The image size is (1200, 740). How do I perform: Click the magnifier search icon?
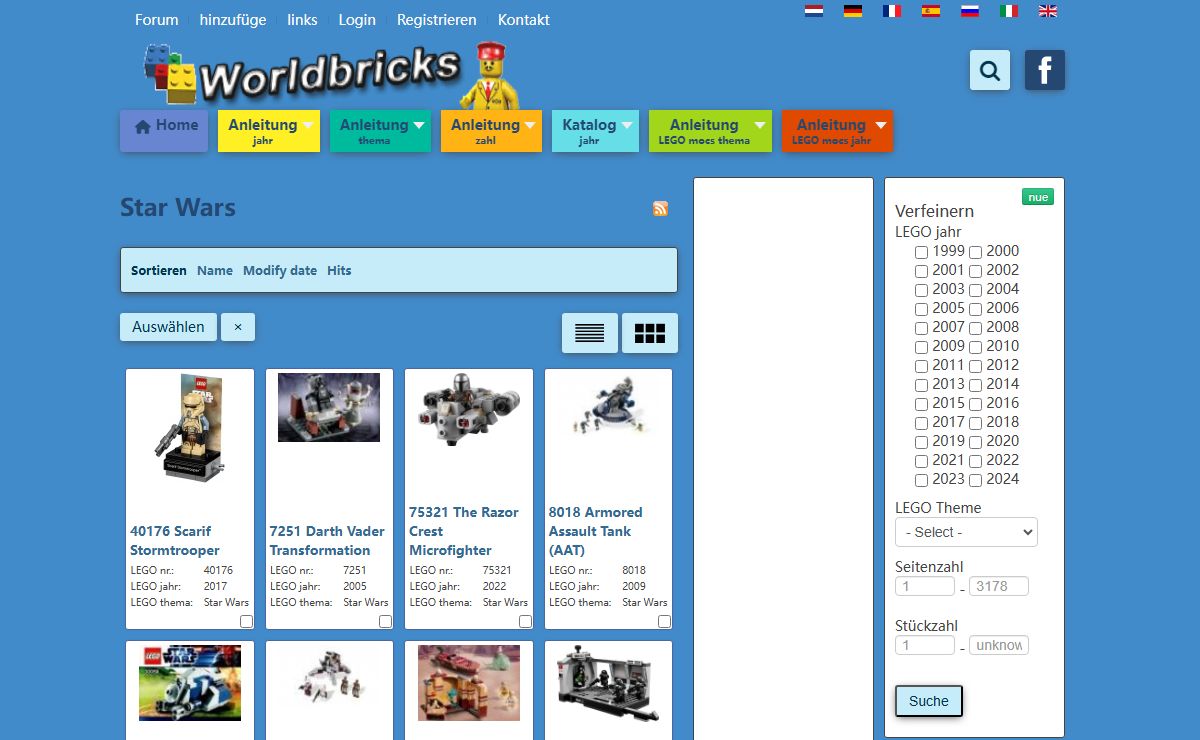click(990, 70)
